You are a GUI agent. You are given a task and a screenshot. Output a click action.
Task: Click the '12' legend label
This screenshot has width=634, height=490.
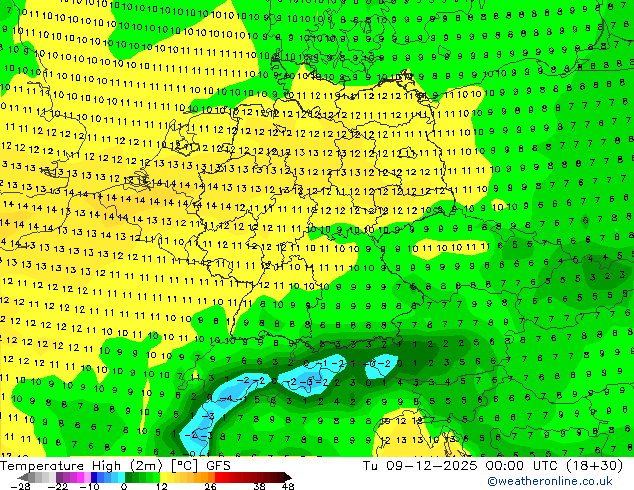[x=162, y=486]
